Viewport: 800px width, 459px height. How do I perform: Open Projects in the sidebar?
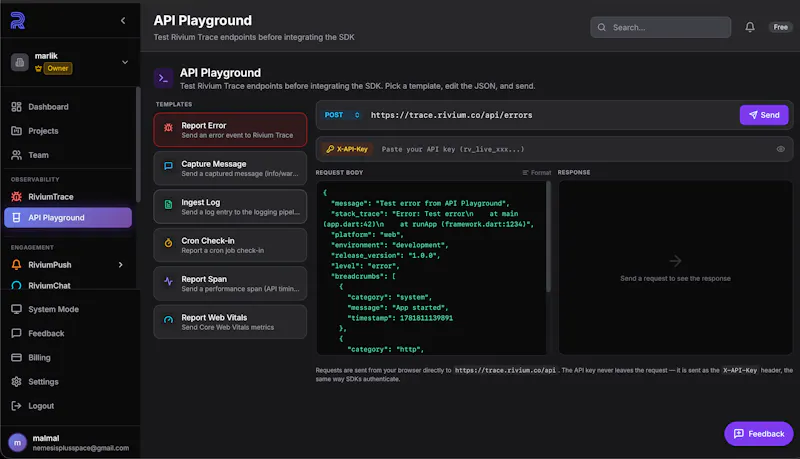pyautogui.click(x=68, y=131)
